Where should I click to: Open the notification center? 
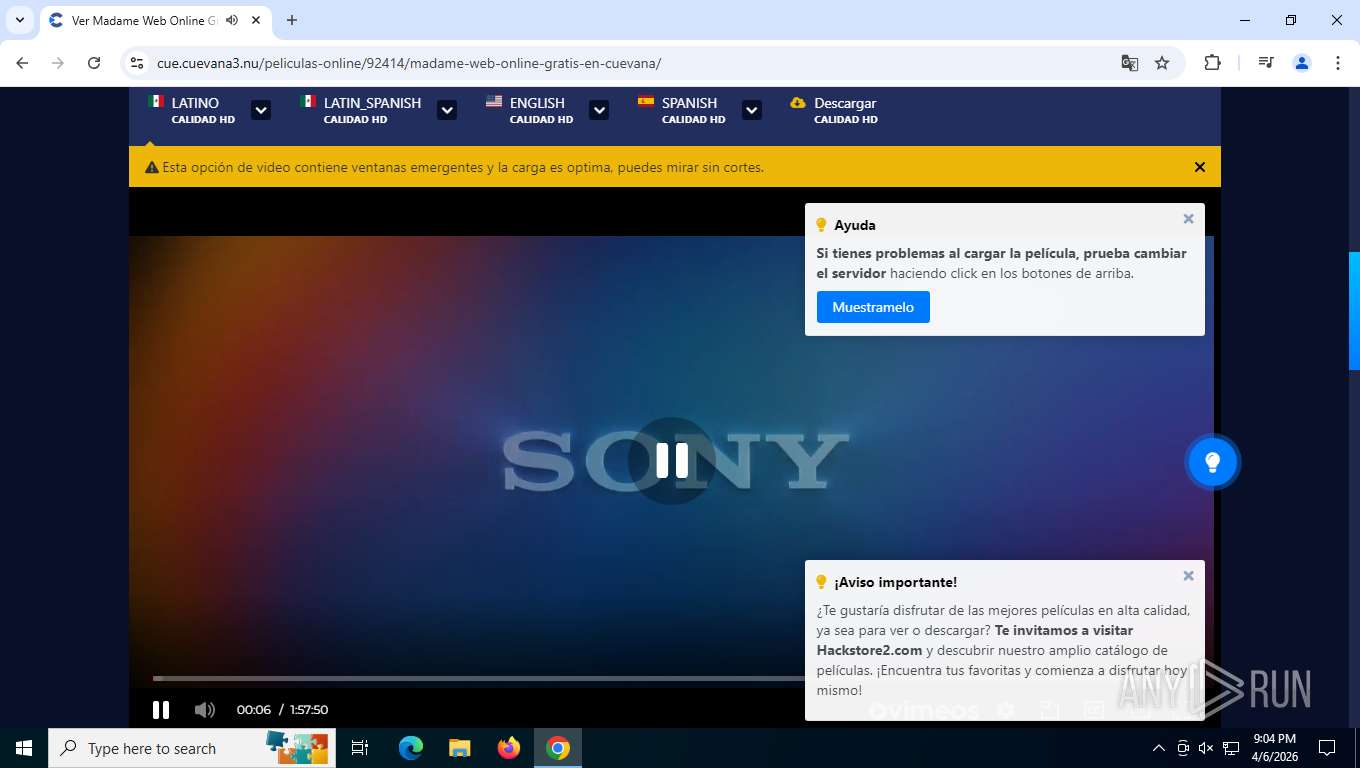pos(1327,748)
